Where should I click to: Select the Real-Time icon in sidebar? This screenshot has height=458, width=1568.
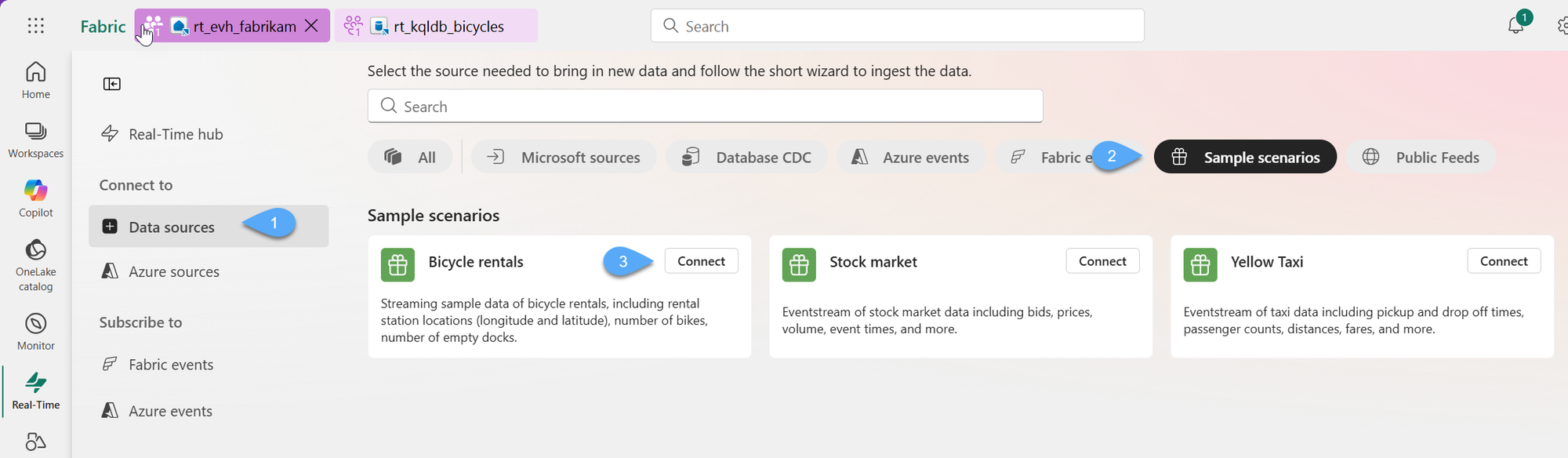click(x=35, y=391)
